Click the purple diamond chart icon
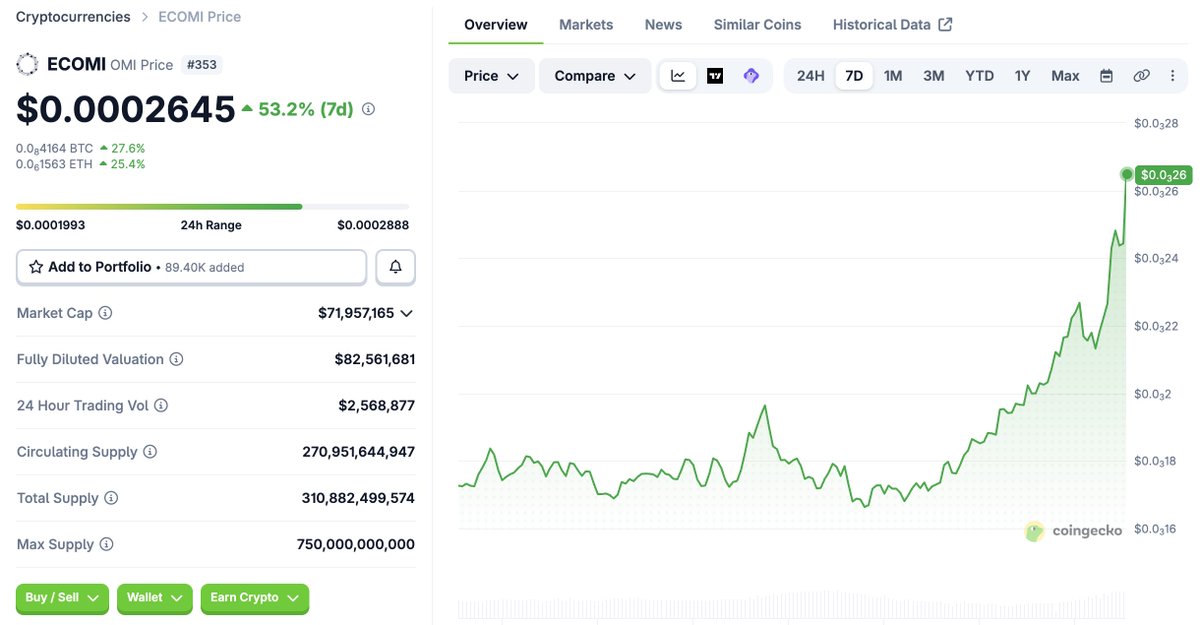The width and height of the screenshot is (1200, 625). point(751,76)
